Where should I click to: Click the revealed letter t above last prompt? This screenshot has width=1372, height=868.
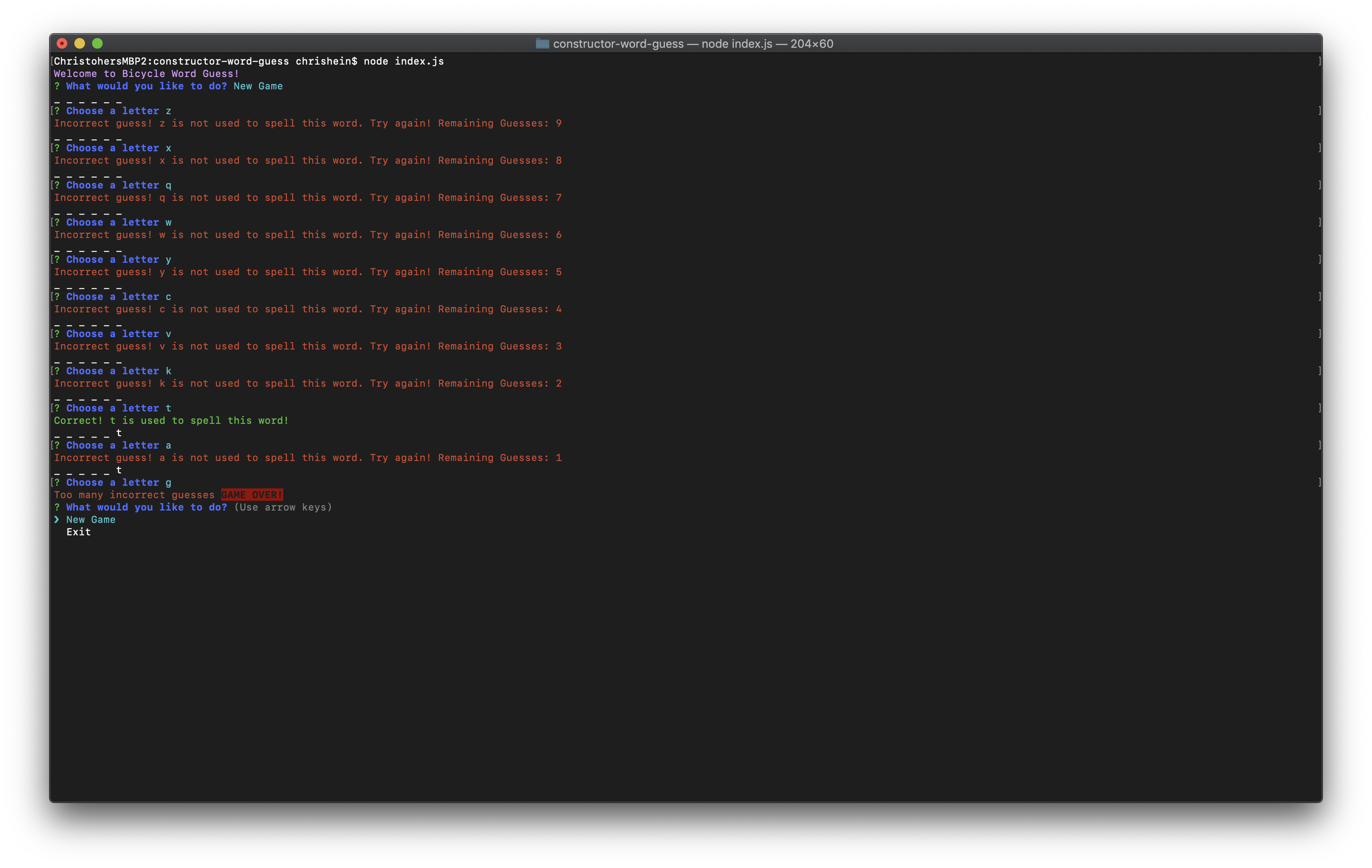[x=119, y=470]
